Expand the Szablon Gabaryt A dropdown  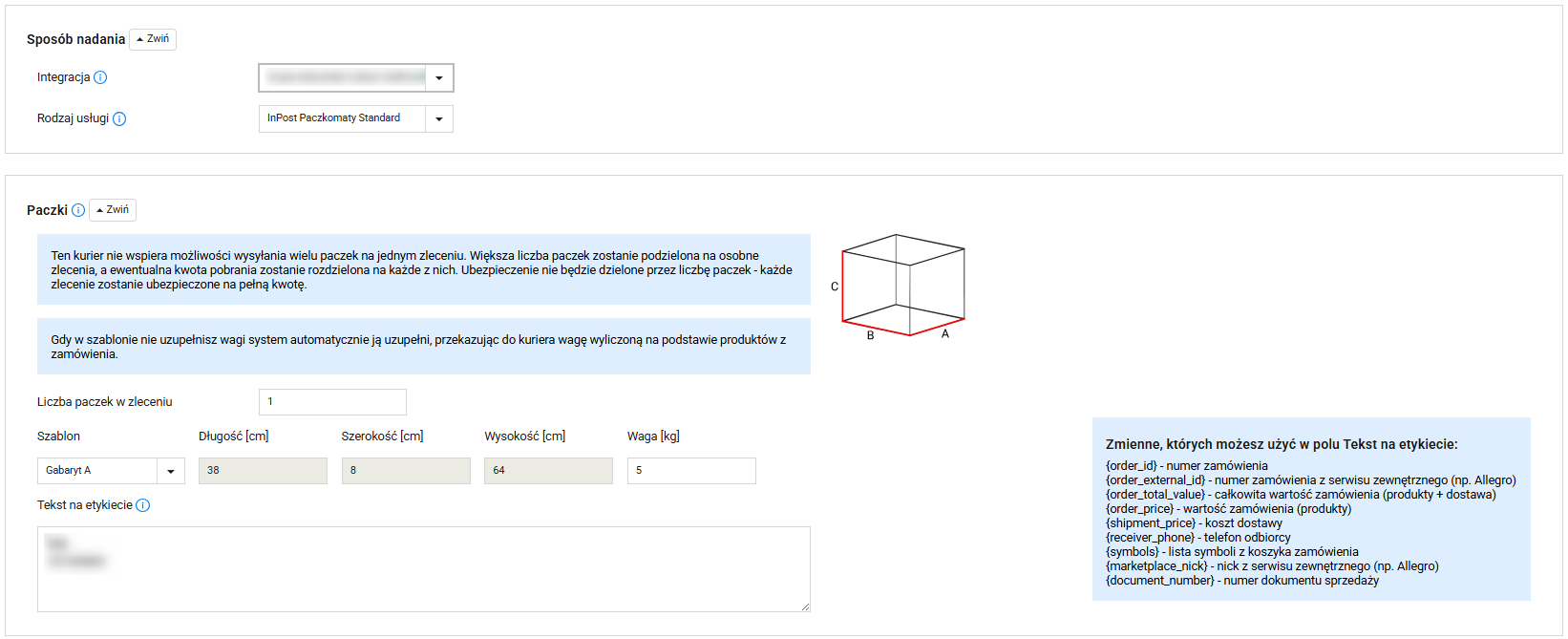tap(170, 471)
